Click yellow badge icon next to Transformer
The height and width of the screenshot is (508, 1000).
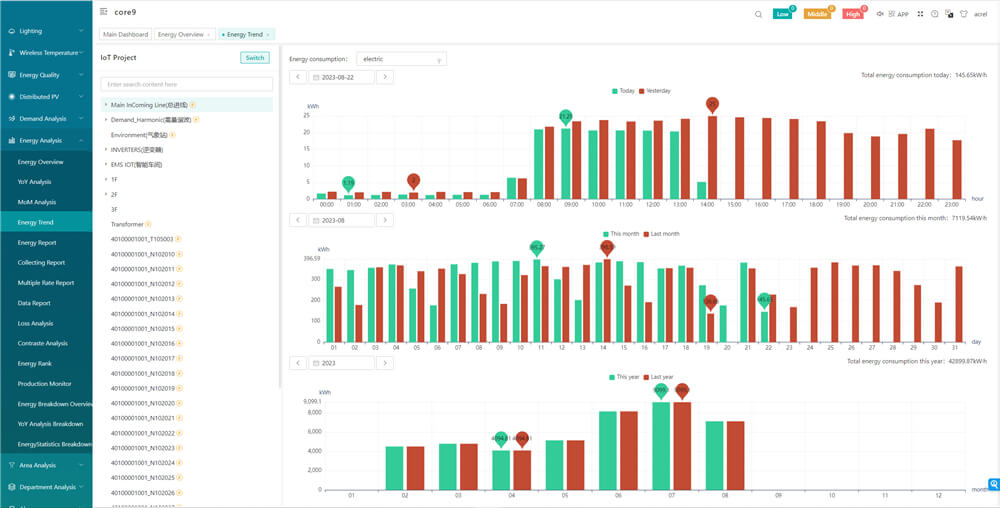149,224
